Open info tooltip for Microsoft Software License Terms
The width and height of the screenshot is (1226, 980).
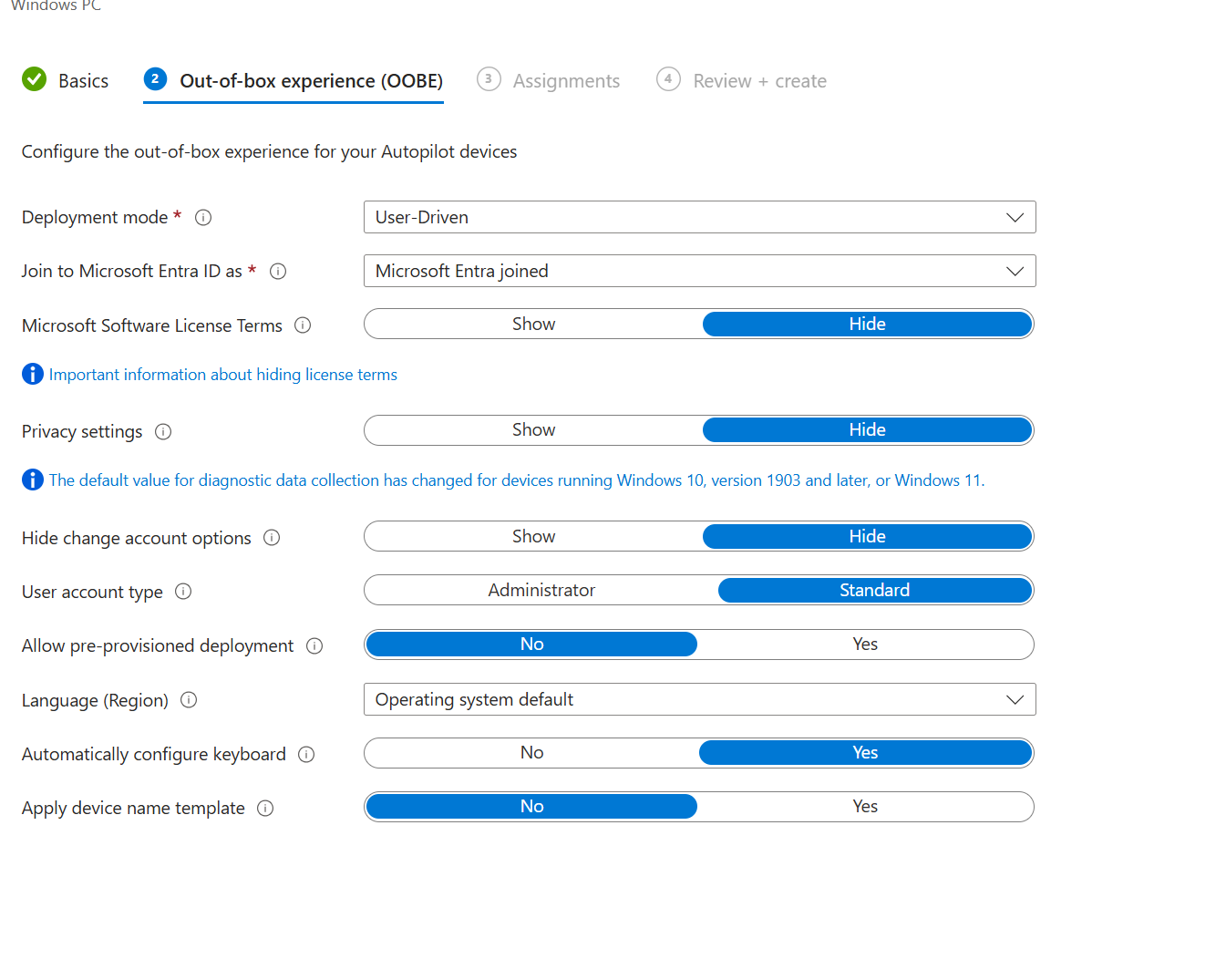(x=303, y=325)
